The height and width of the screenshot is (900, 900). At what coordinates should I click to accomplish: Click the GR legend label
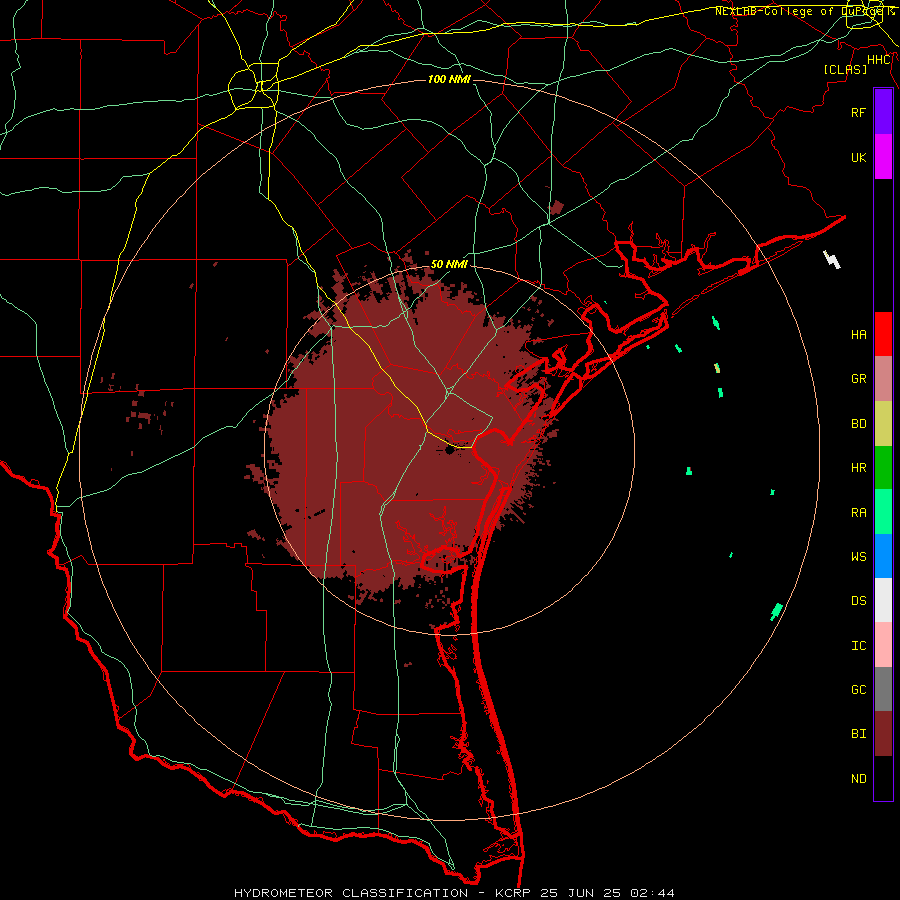[858, 379]
